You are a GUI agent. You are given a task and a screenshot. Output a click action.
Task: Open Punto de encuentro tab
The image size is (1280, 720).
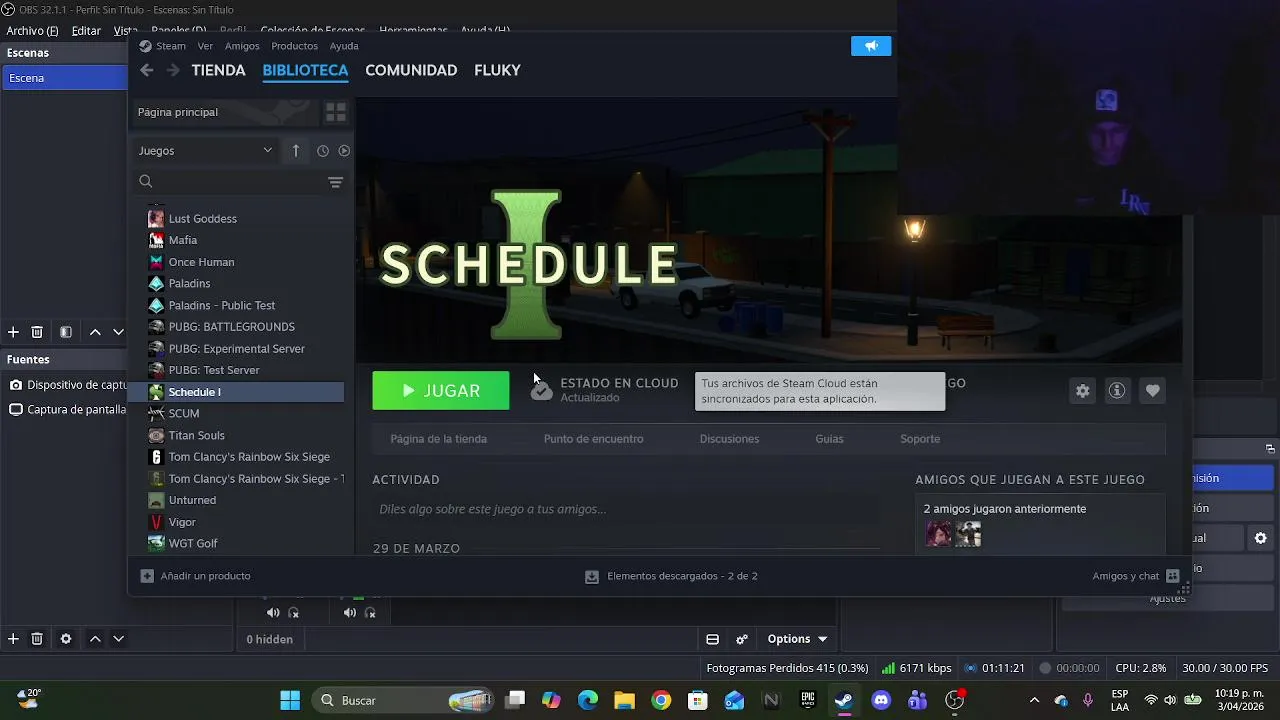[593, 439]
